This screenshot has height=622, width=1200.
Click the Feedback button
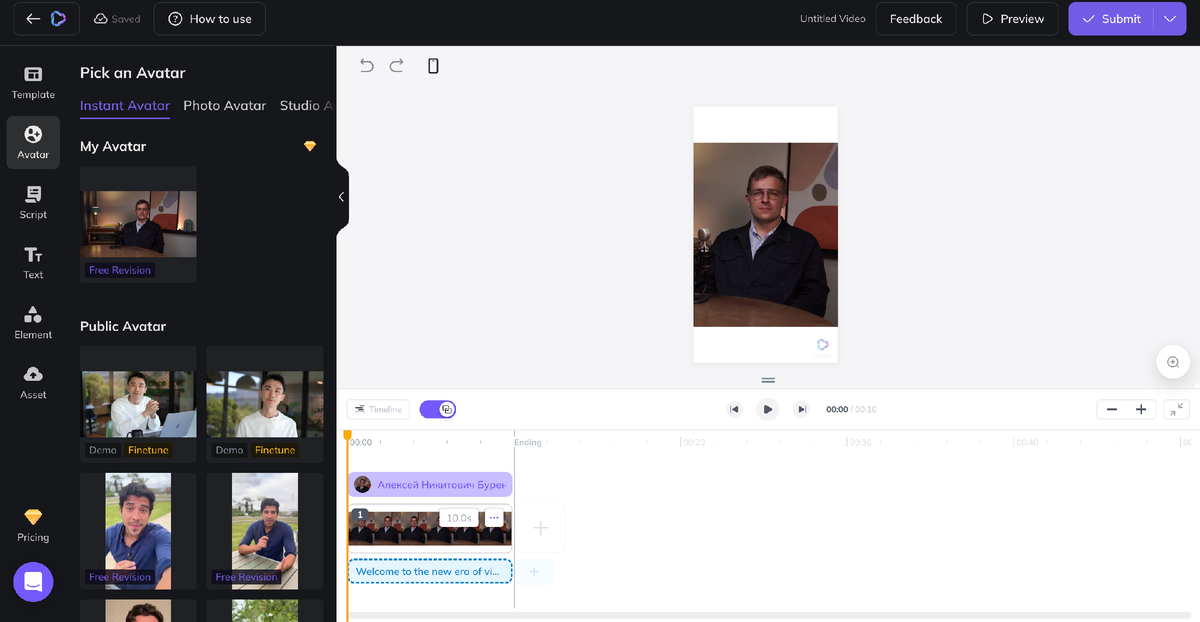(916, 19)
